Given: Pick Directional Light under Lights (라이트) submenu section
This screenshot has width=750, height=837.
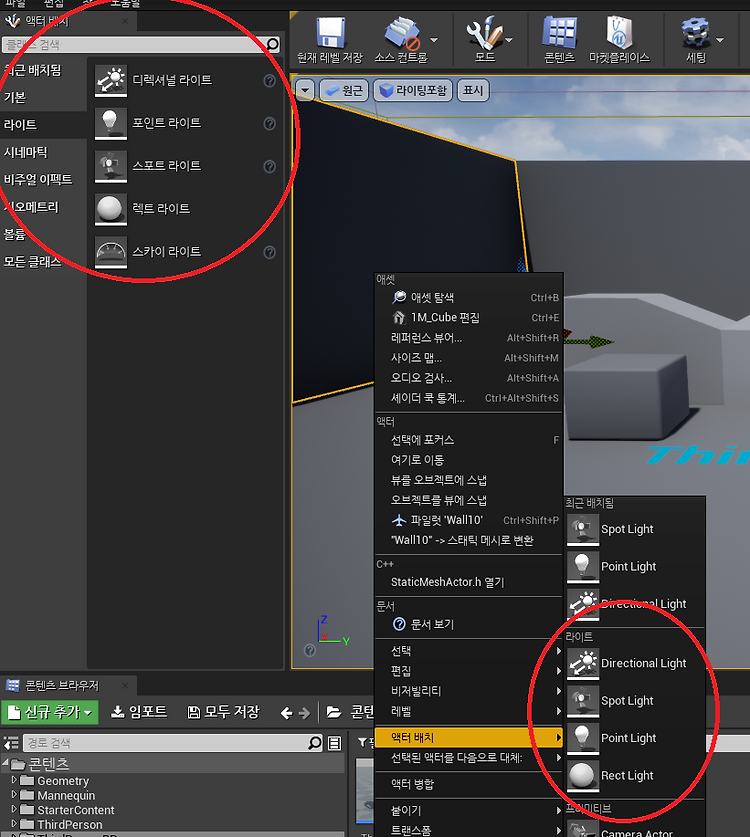Looking at the screenshot, I should [635, 663].
